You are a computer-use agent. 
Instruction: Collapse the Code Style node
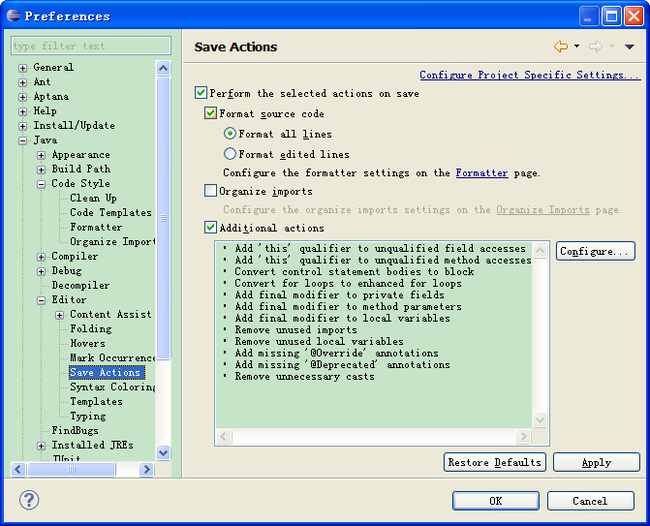point(41,184)
